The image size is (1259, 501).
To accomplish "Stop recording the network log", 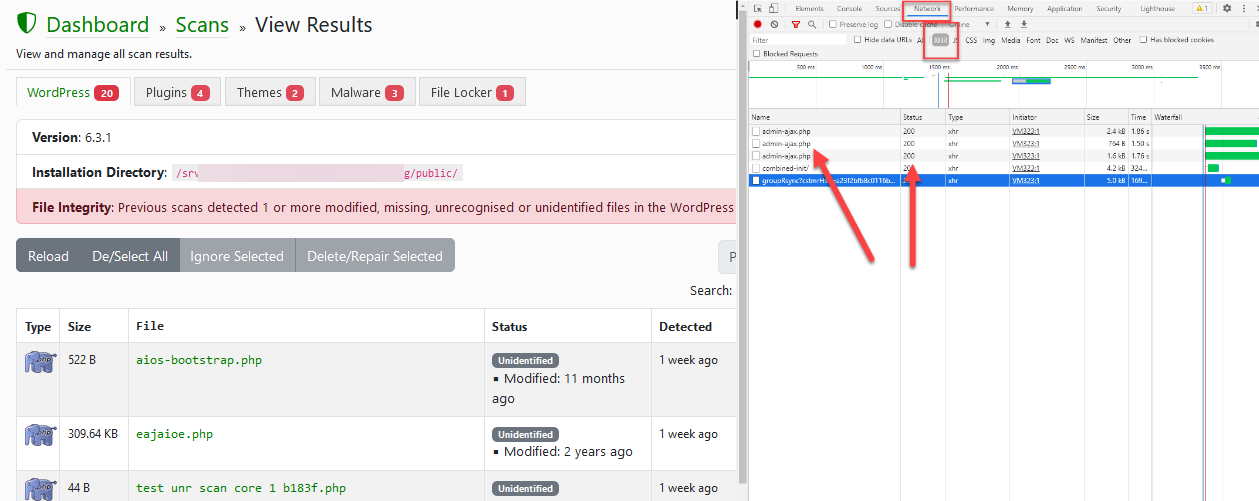I will pos(758,24).
